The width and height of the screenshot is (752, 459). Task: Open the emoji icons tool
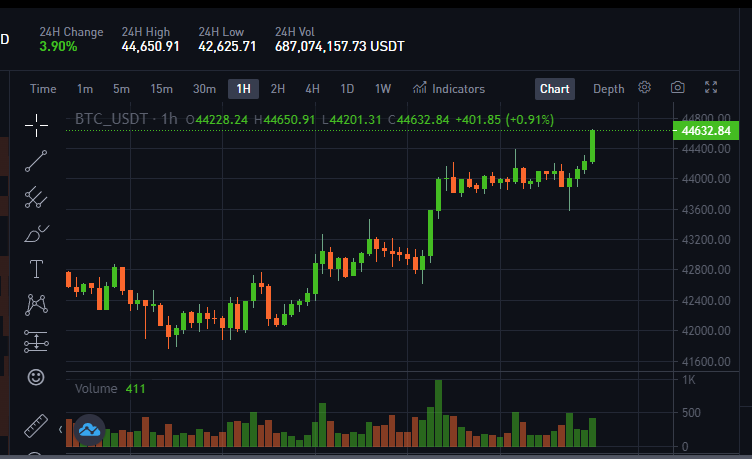36,377
